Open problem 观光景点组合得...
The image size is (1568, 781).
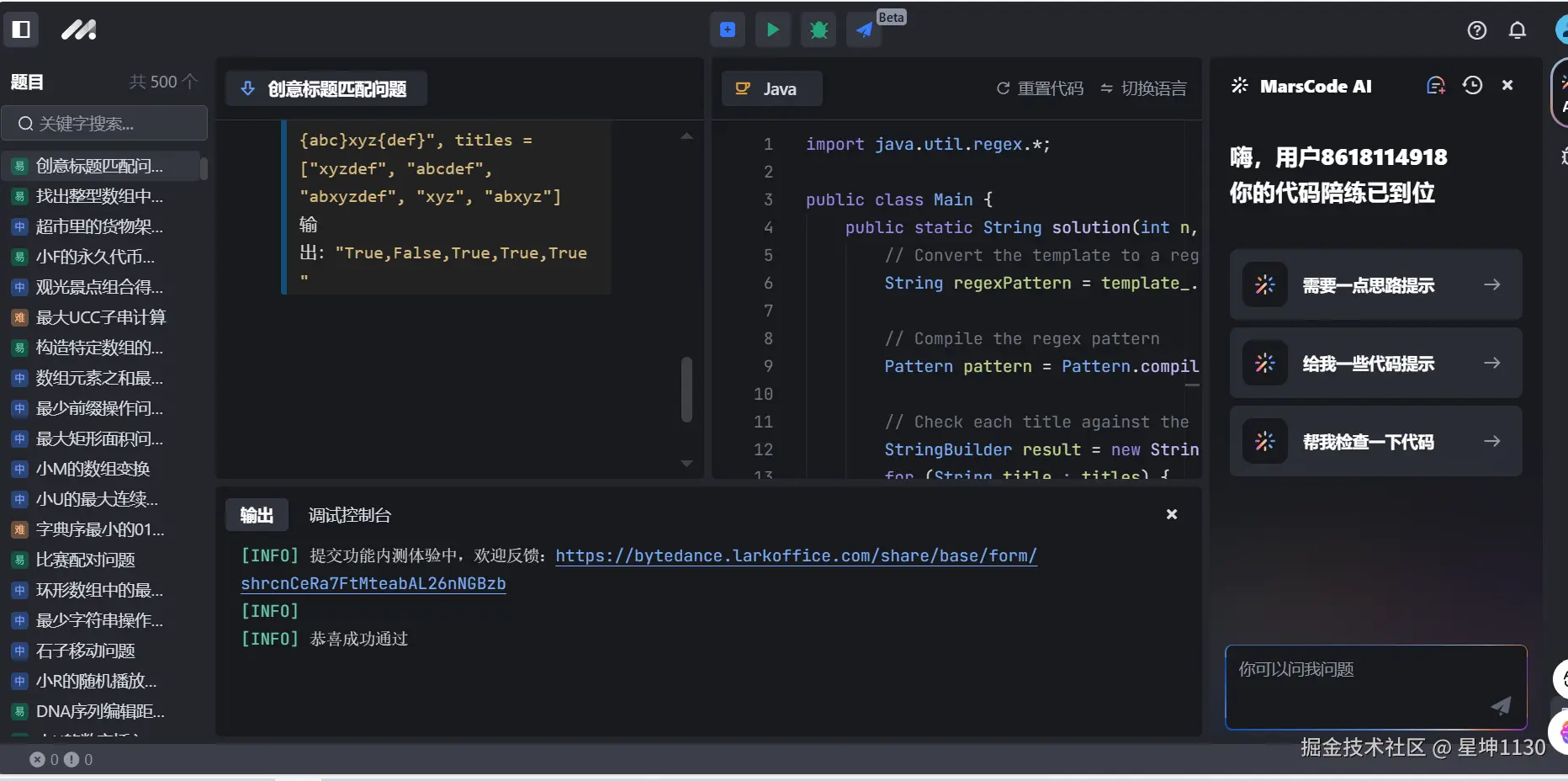coord(101,287)
